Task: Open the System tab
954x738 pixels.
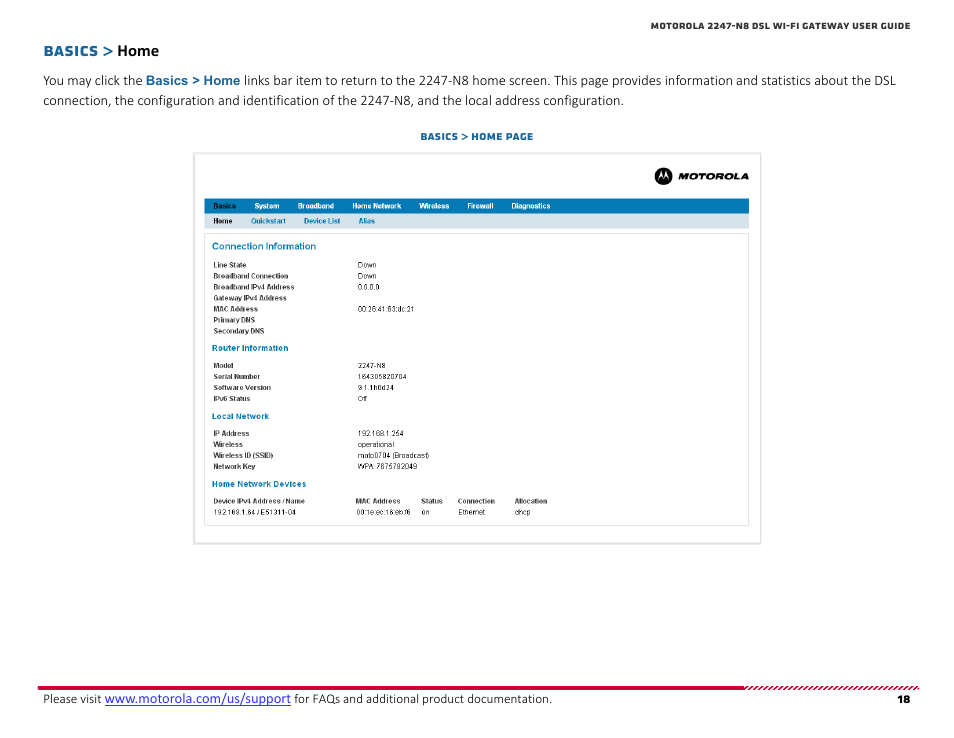Action: click(266, 206)
